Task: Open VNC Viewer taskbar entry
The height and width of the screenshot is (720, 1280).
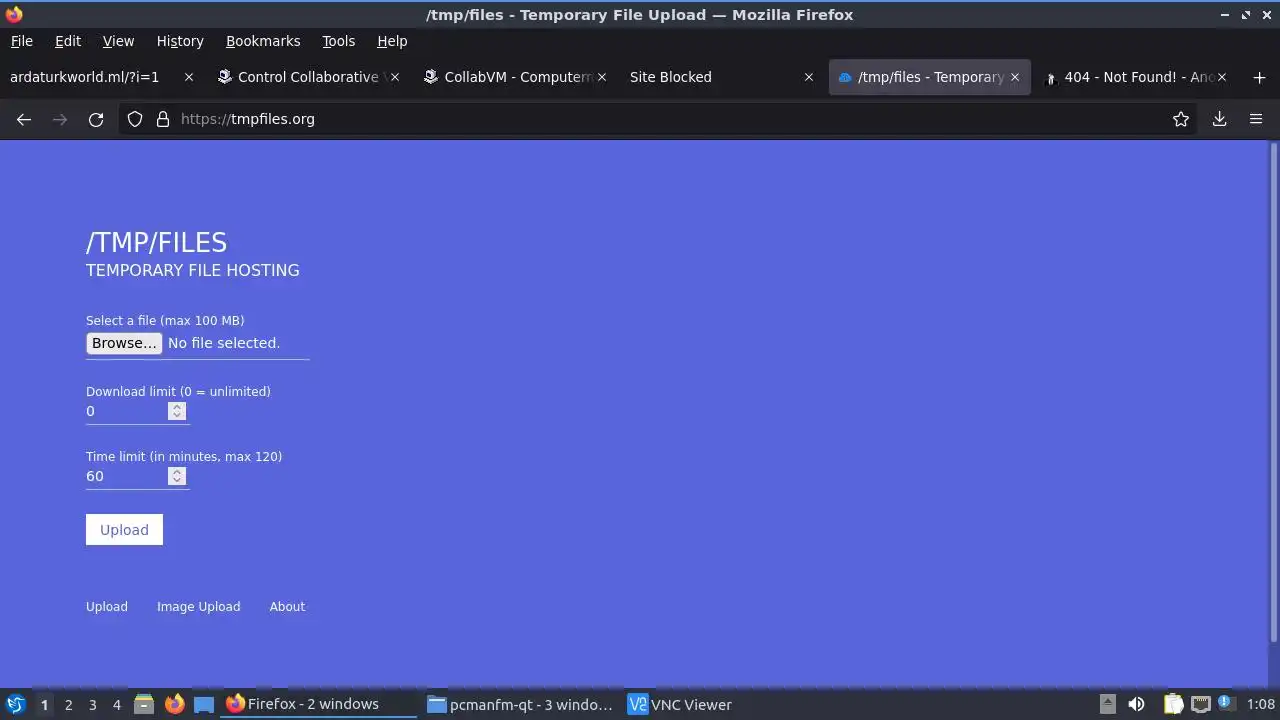Action: click(680, 705)
